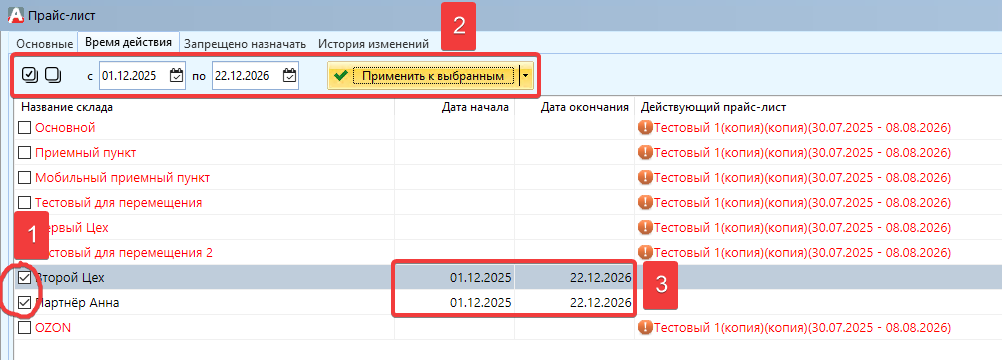Click the deselect-all checkboxes icon

pos(53,75)
